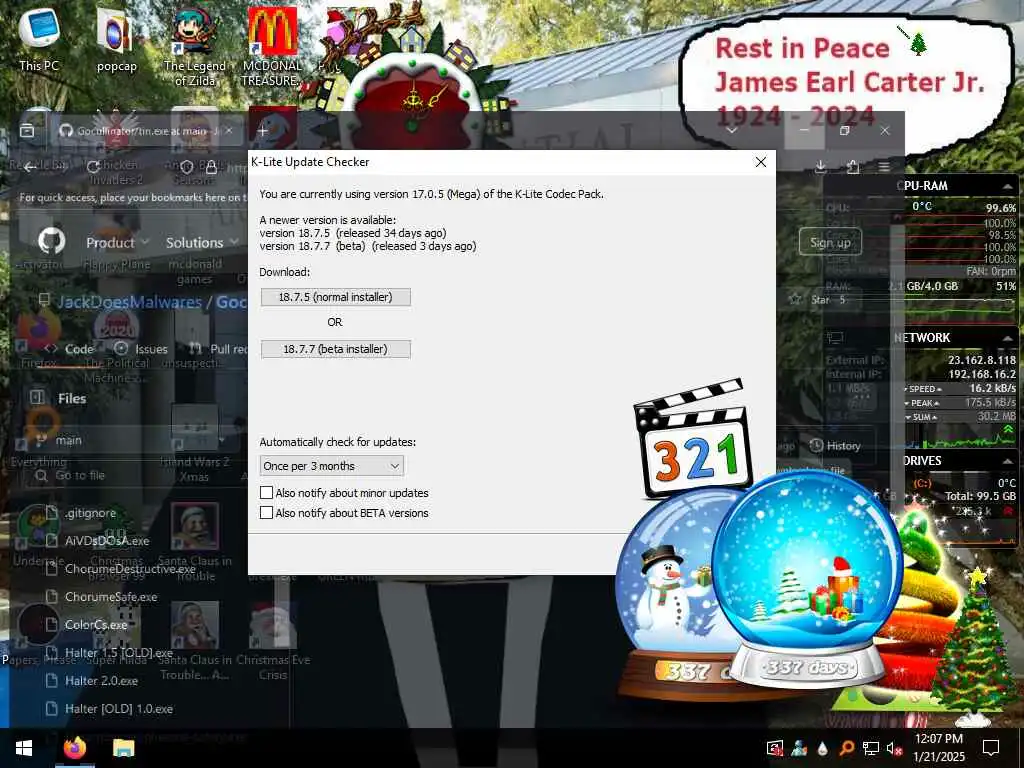Collapse the CPU-RAM gadget section
The width and height of the screenshot is (1024, 768).
click(x=1008, y=186)
